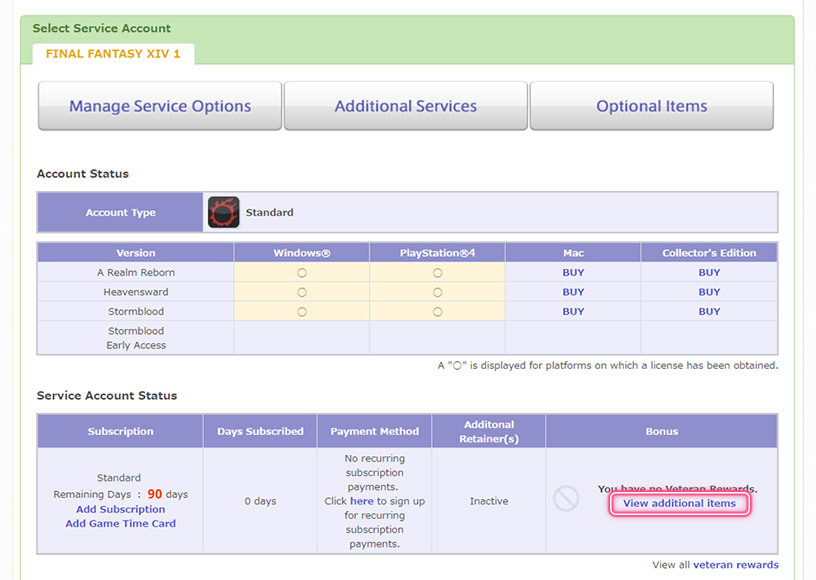This screenshot has height=580, width=816.
Task: Open Optional Items
Action: click(x=652, y=106)
